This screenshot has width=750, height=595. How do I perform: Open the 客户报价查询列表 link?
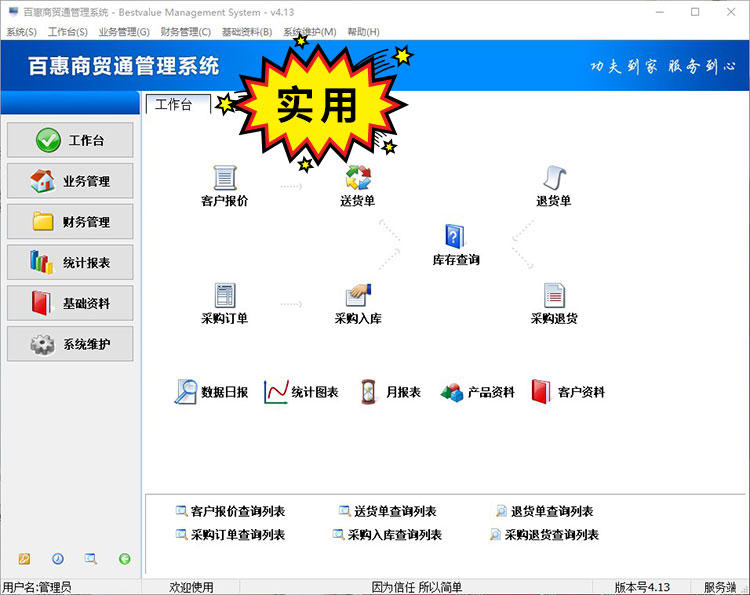point(238,512)
